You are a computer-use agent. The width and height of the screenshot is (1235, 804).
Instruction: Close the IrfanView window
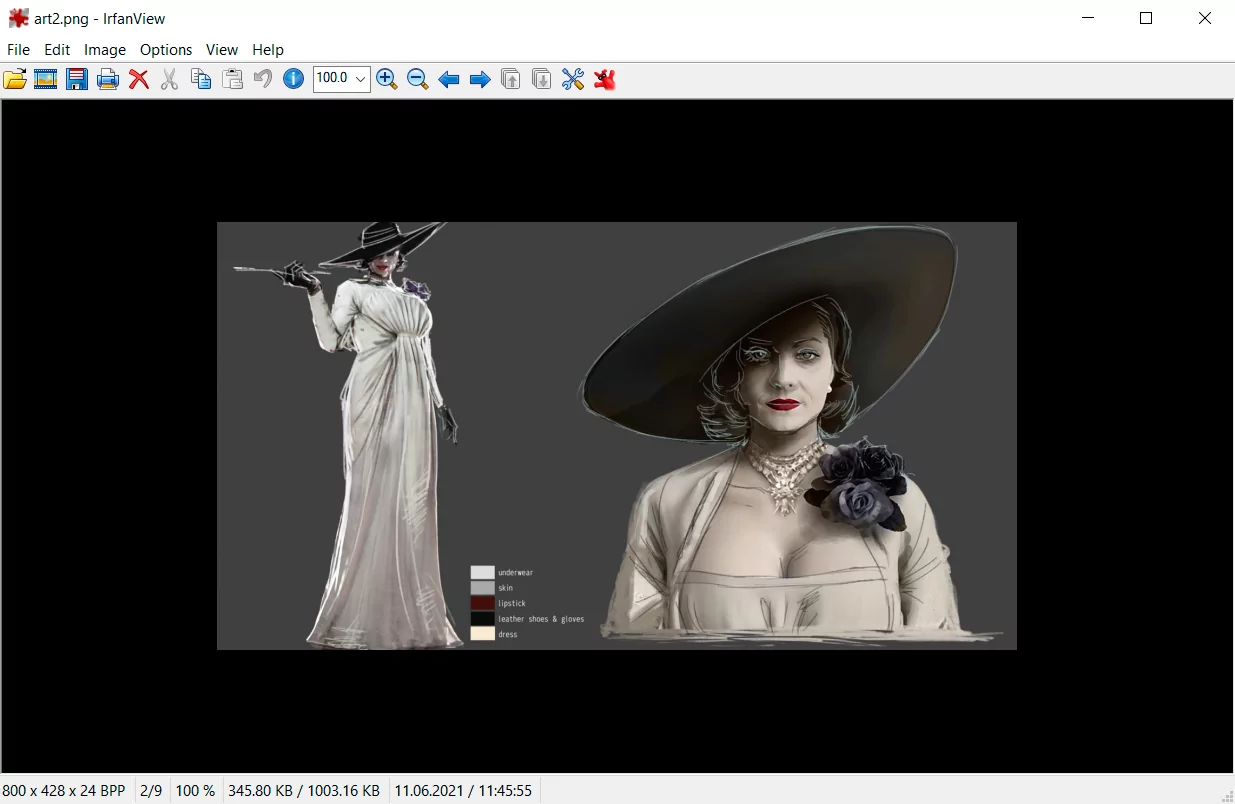1205,18
